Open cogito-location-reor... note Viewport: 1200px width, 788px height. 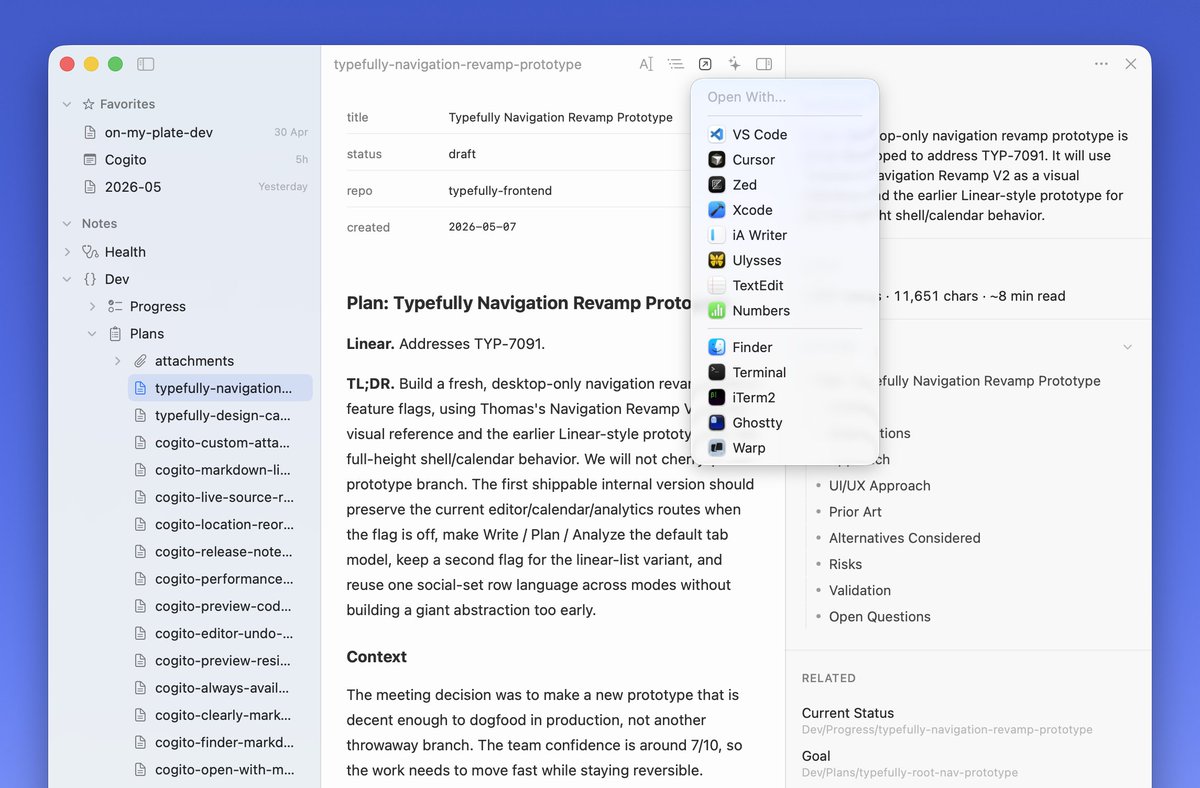point(220,524)
